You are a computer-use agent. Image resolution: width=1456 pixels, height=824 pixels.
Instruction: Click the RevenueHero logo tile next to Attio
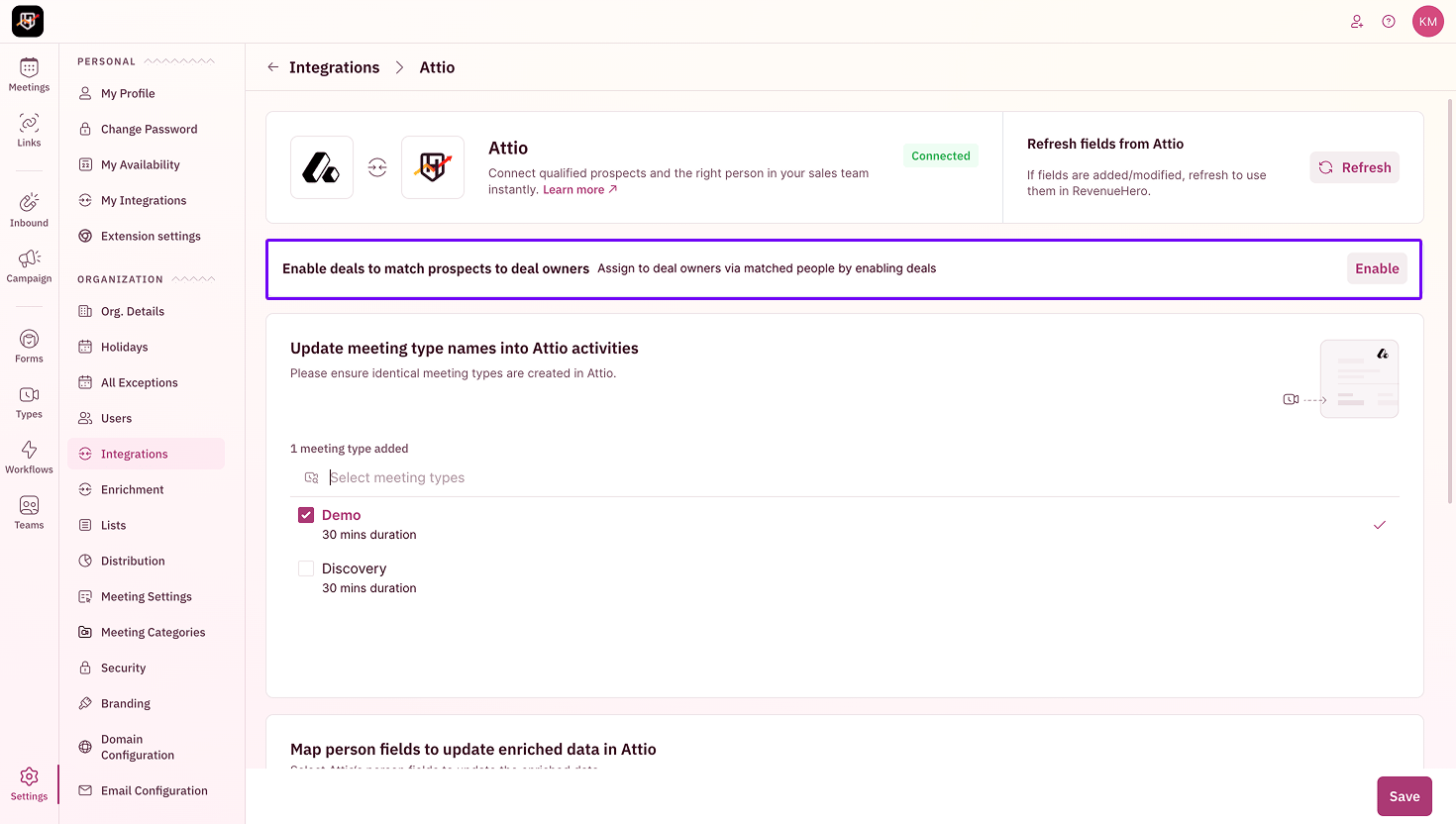point(433,167)
